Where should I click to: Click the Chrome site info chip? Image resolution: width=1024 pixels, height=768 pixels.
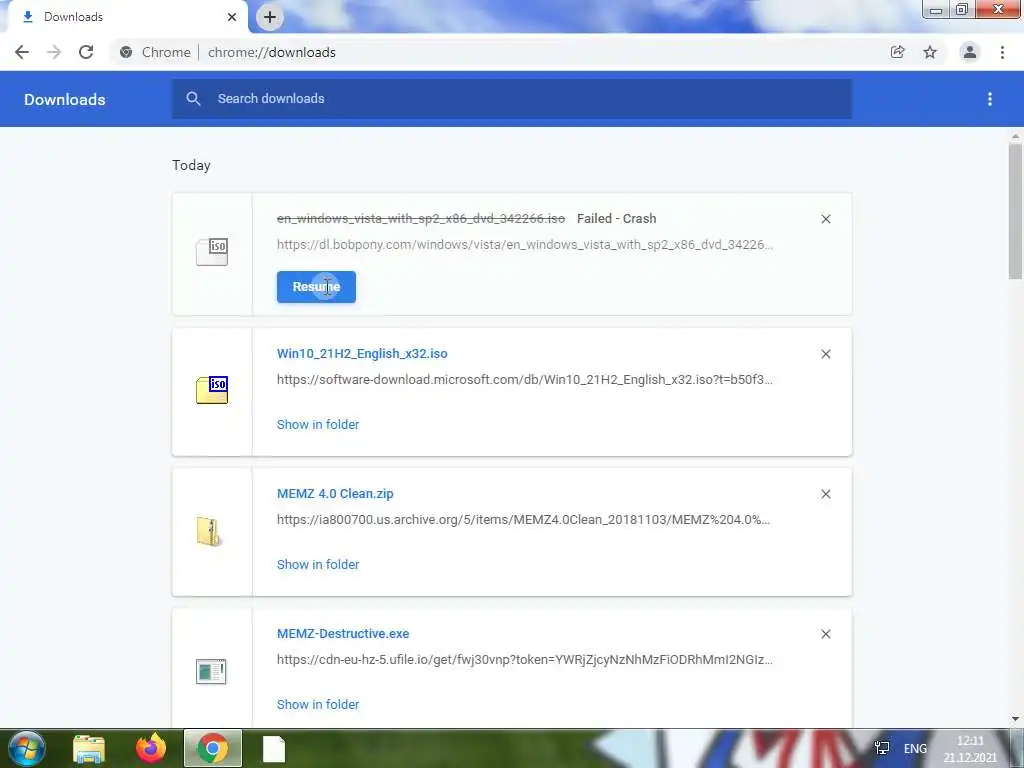pyautogui.click(x=157, y=52)
